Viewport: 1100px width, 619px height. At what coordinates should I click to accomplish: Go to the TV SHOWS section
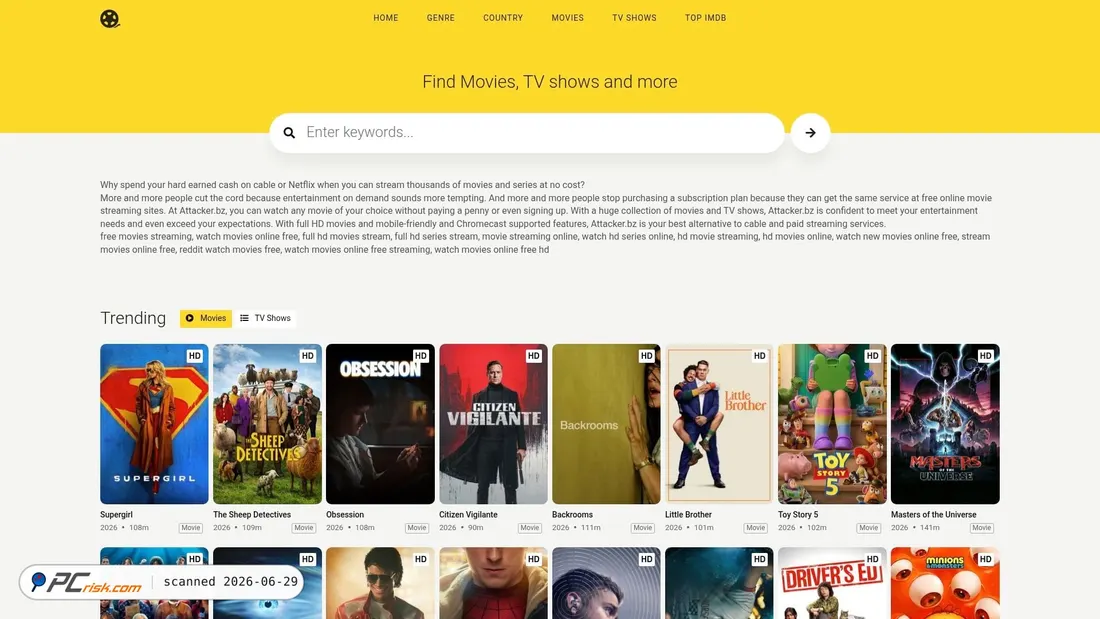coord(634,18)
